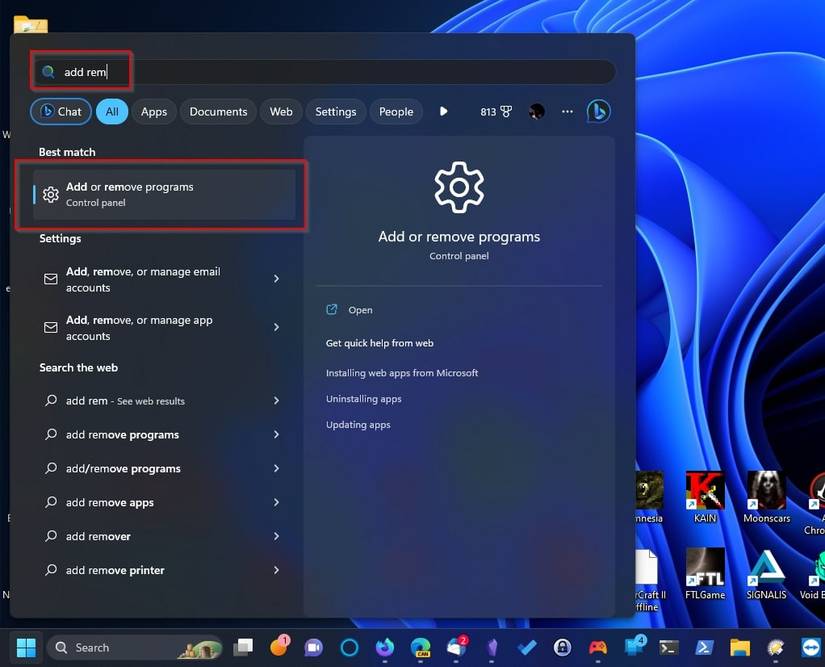Open PowerShell from the taskbar
Image resolution: width=825 pixels, height=667 pixels.
click(704, 648)
